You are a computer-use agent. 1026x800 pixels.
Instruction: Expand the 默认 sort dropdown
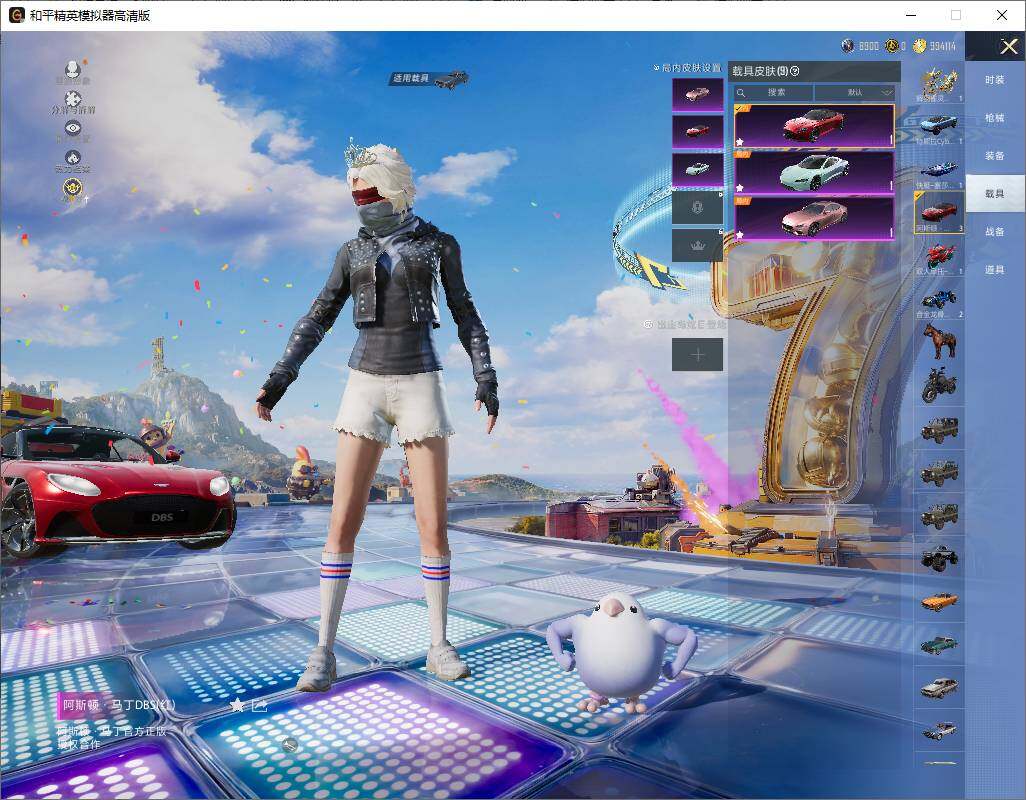pos(855,92)
